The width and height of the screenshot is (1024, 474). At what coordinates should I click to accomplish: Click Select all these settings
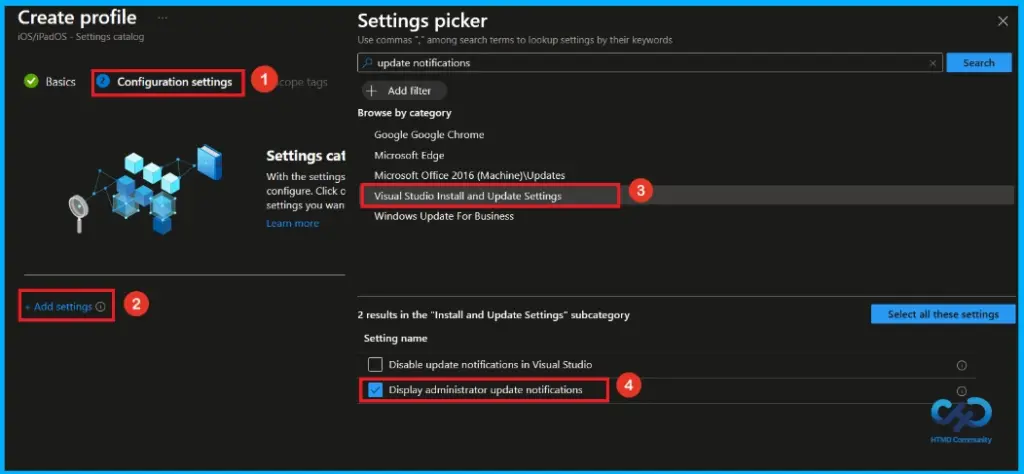coord(943,314)
